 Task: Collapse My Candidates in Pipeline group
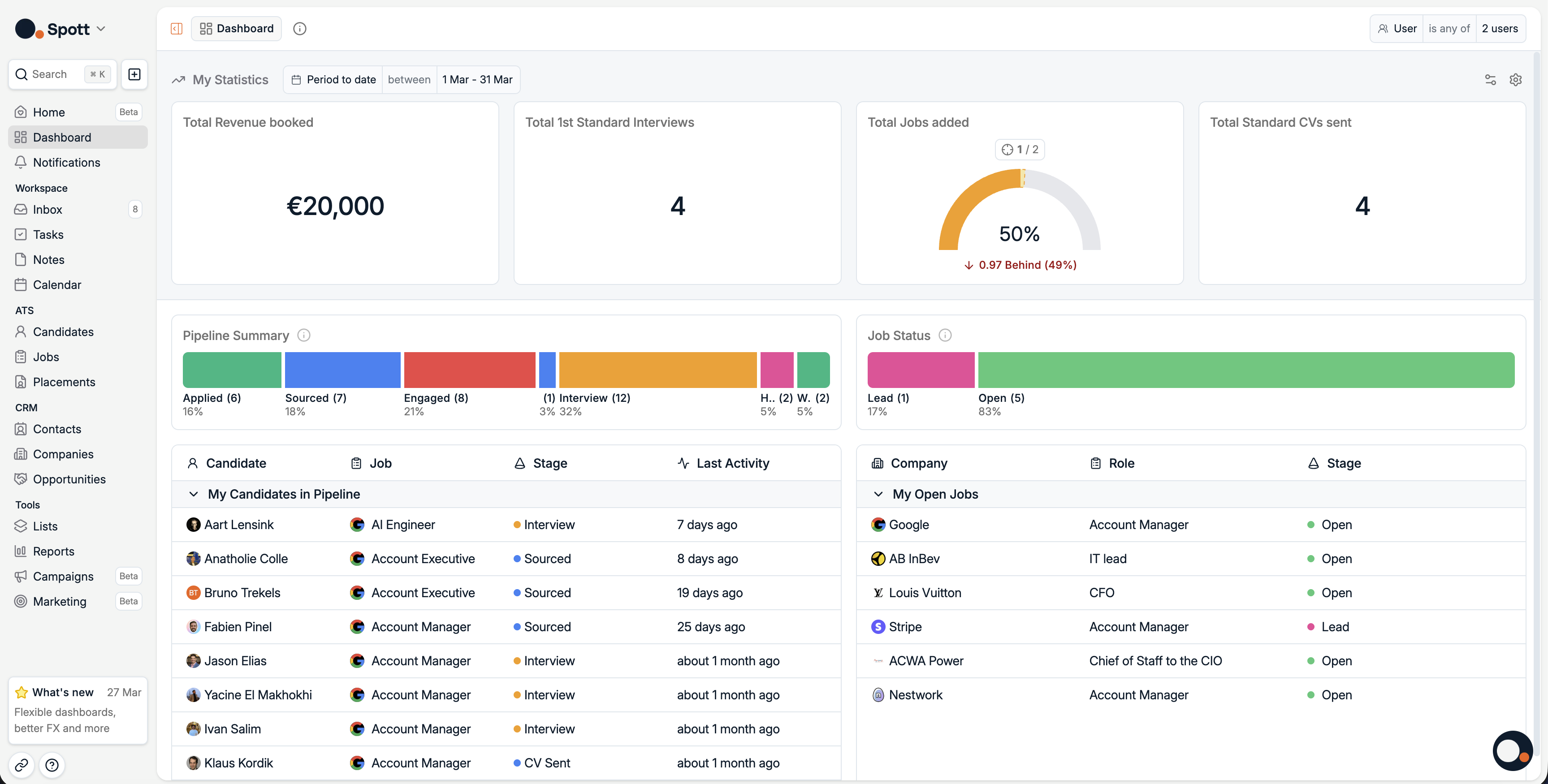194,494
